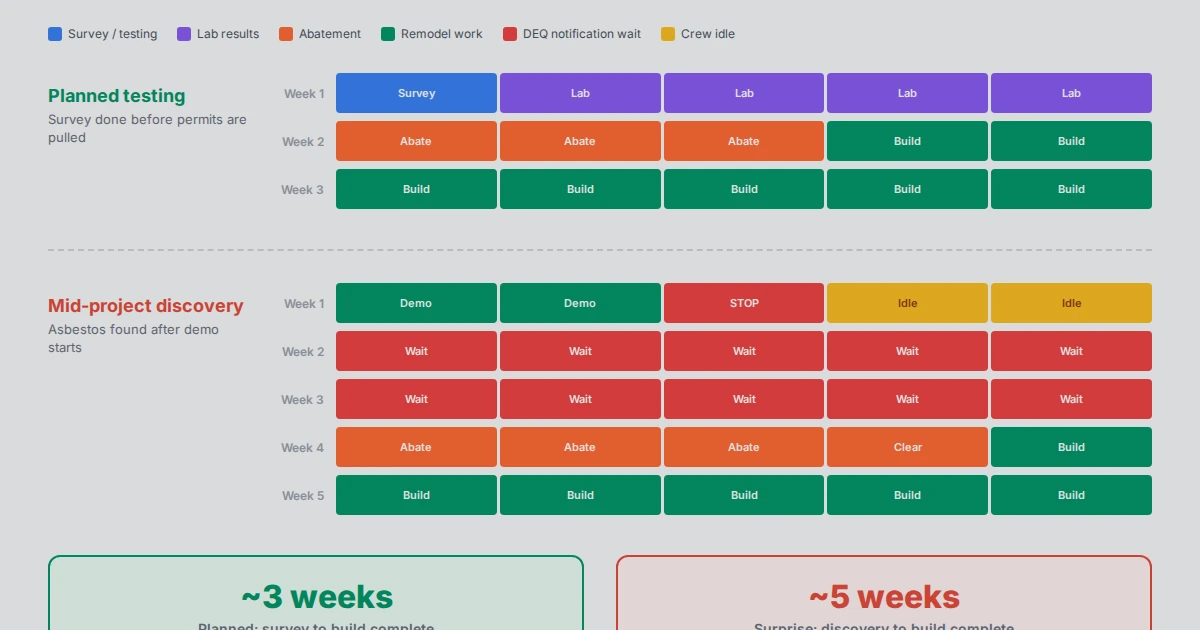Click the green Remodel work legend swatch
The image size is (1200, 630).
click(388, 34)
